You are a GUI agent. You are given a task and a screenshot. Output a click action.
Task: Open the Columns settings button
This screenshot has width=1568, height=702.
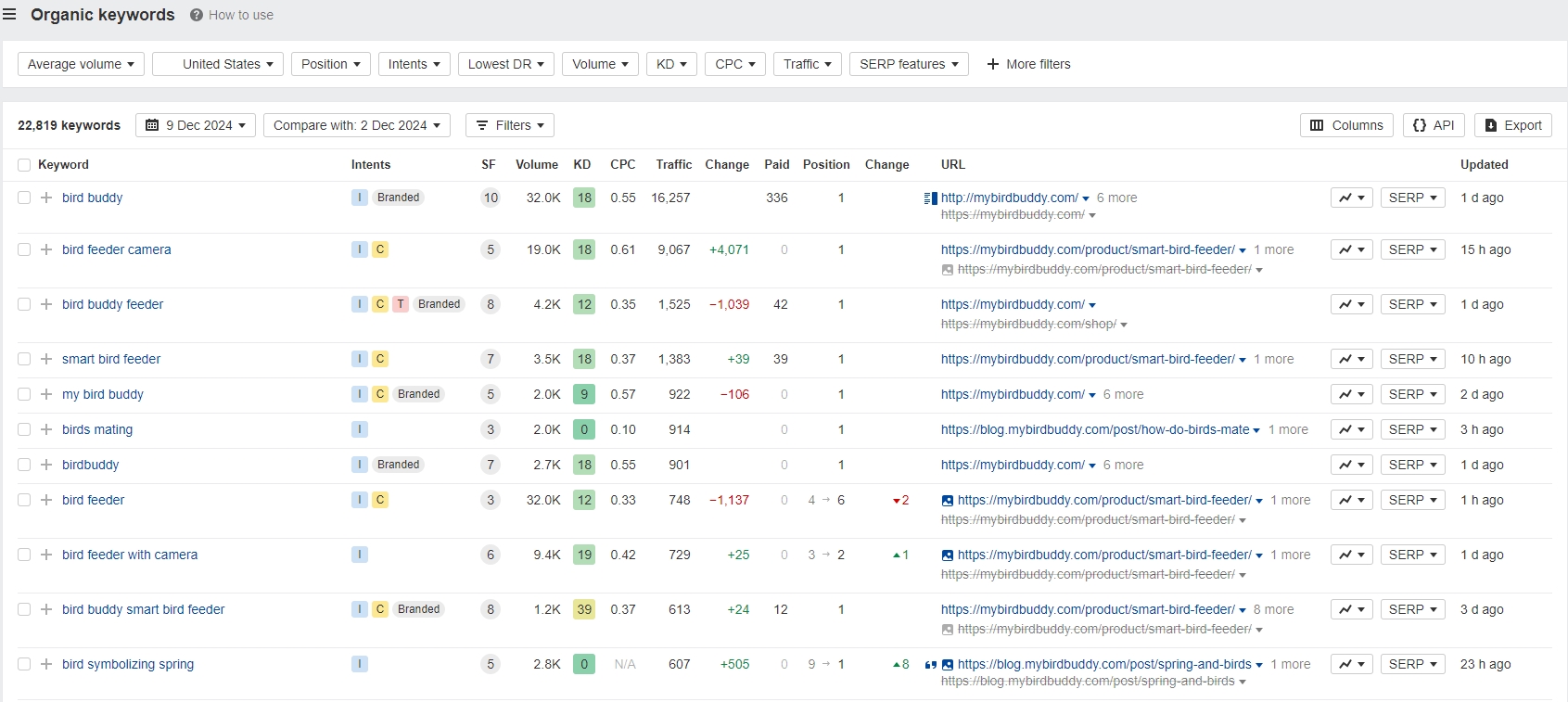coord(1346,125)
